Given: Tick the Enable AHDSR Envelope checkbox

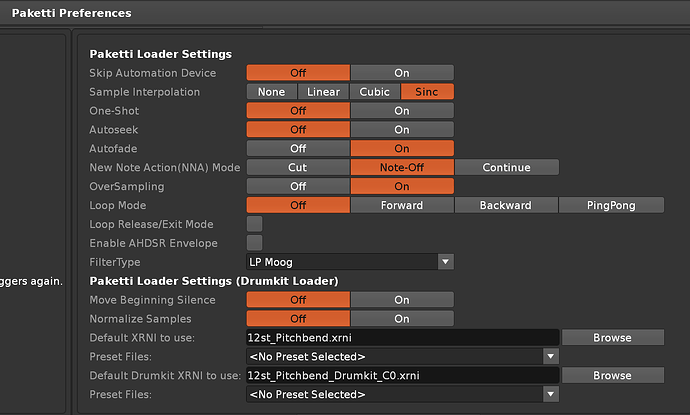Looking at the screenshot, I should pyautogui.click(x=254, y=243).
